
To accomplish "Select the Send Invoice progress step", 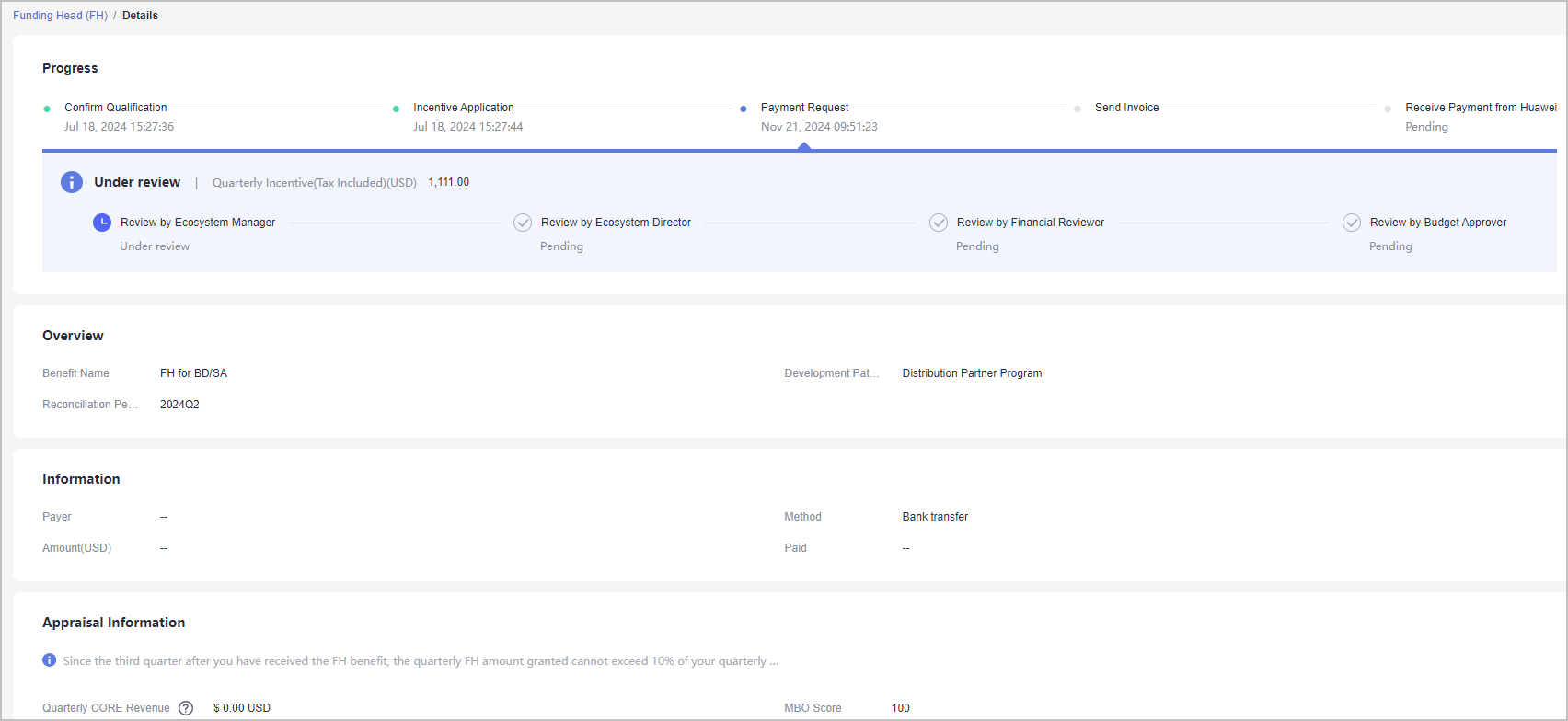I will tap(1126, 108).
